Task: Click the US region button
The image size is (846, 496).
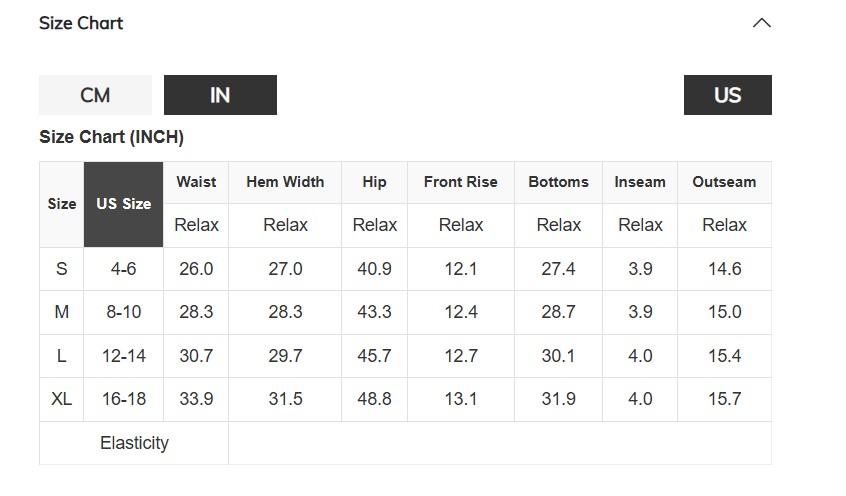Action: pyautogui.click(x=727, y=95)
